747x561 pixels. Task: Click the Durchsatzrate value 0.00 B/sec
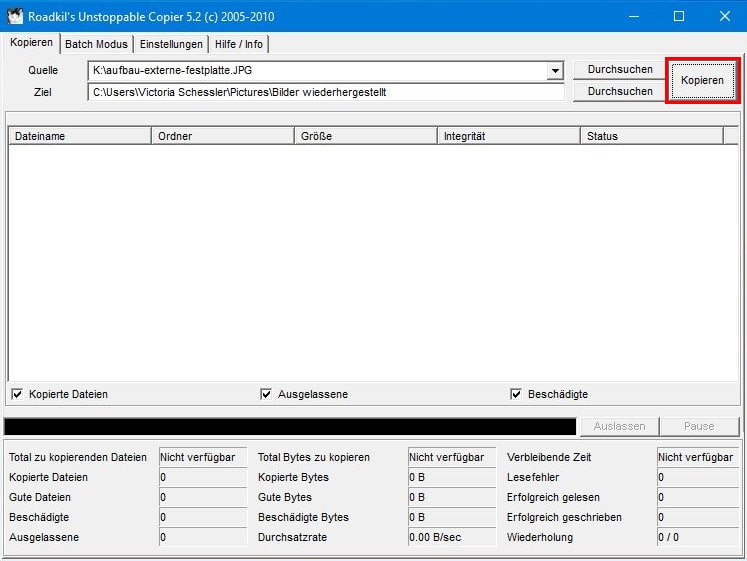click(452, 537)
